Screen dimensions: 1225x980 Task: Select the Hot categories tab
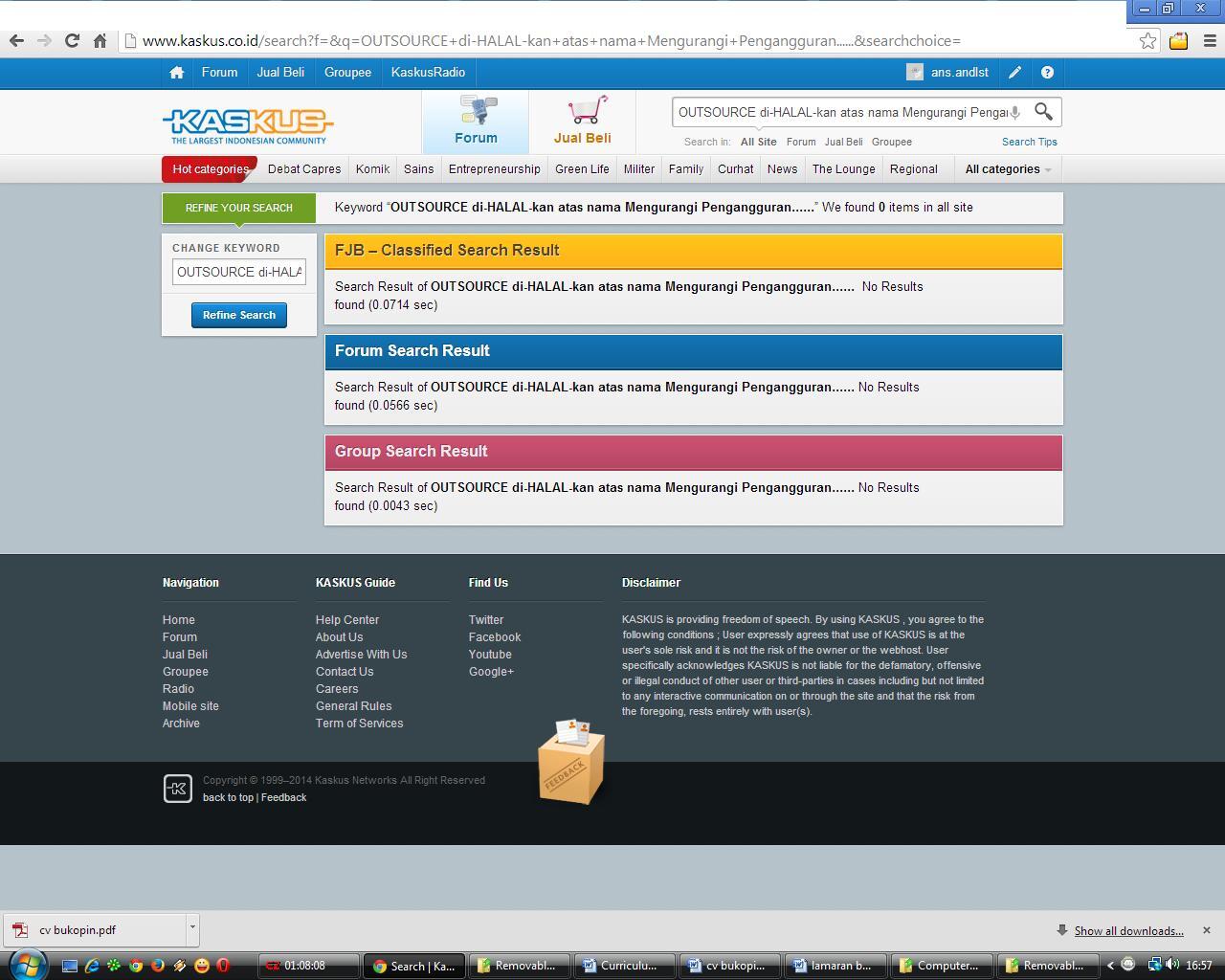click(210, 169)
